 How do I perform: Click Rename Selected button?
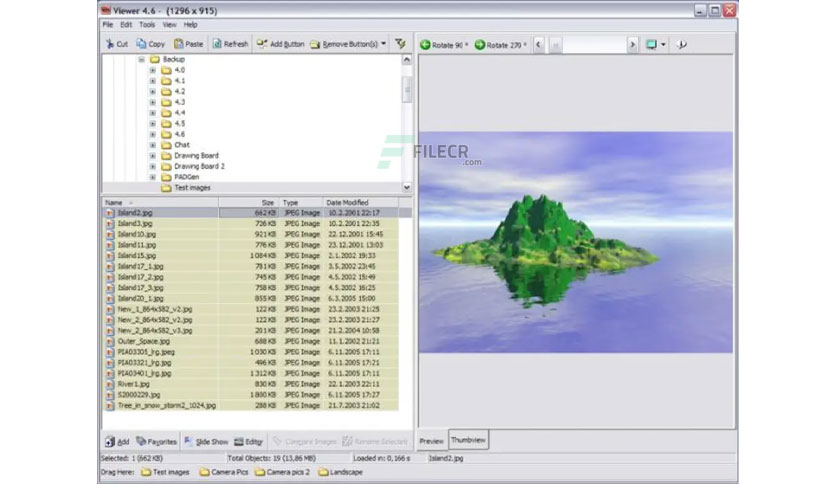375,441
